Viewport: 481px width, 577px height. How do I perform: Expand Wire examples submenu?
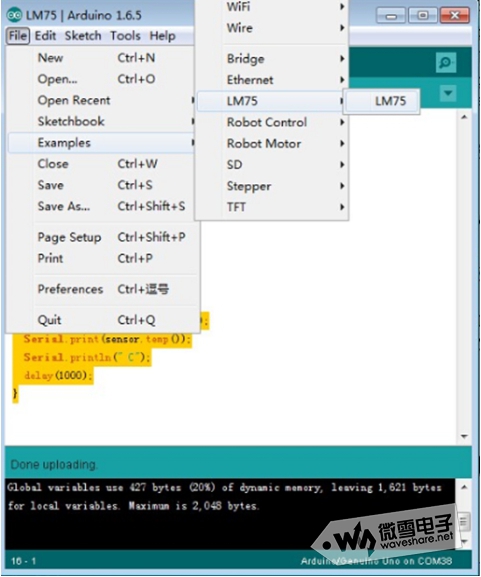click(272, 28)
